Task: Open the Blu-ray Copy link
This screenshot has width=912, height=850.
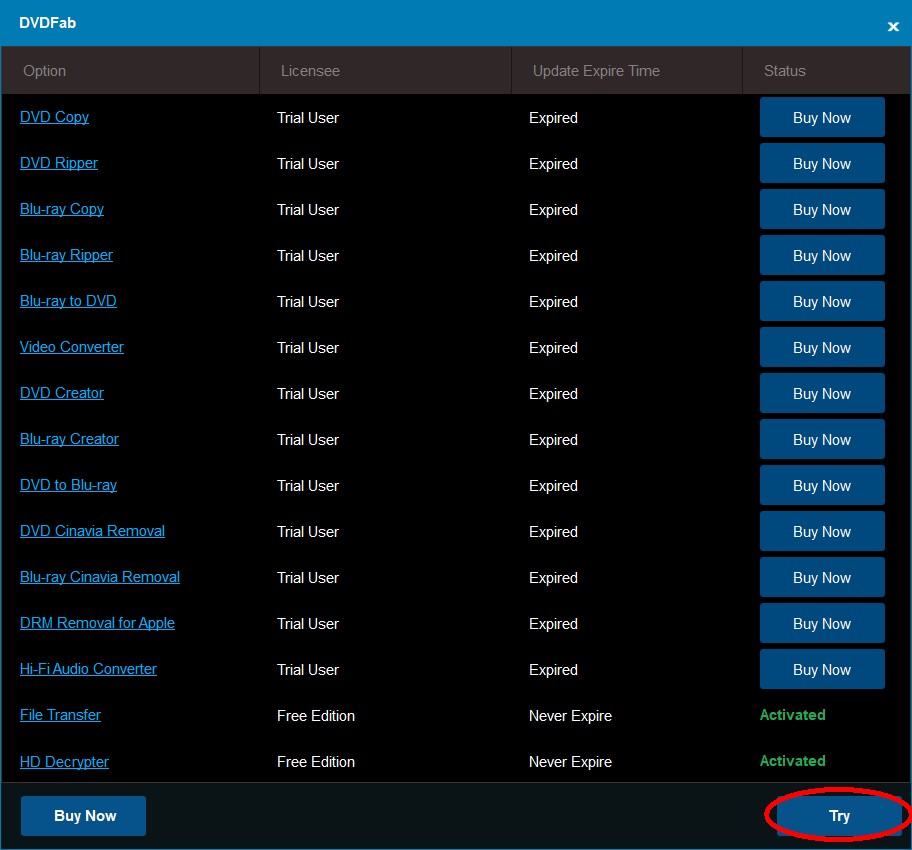Action: click(x=62, y=209)
